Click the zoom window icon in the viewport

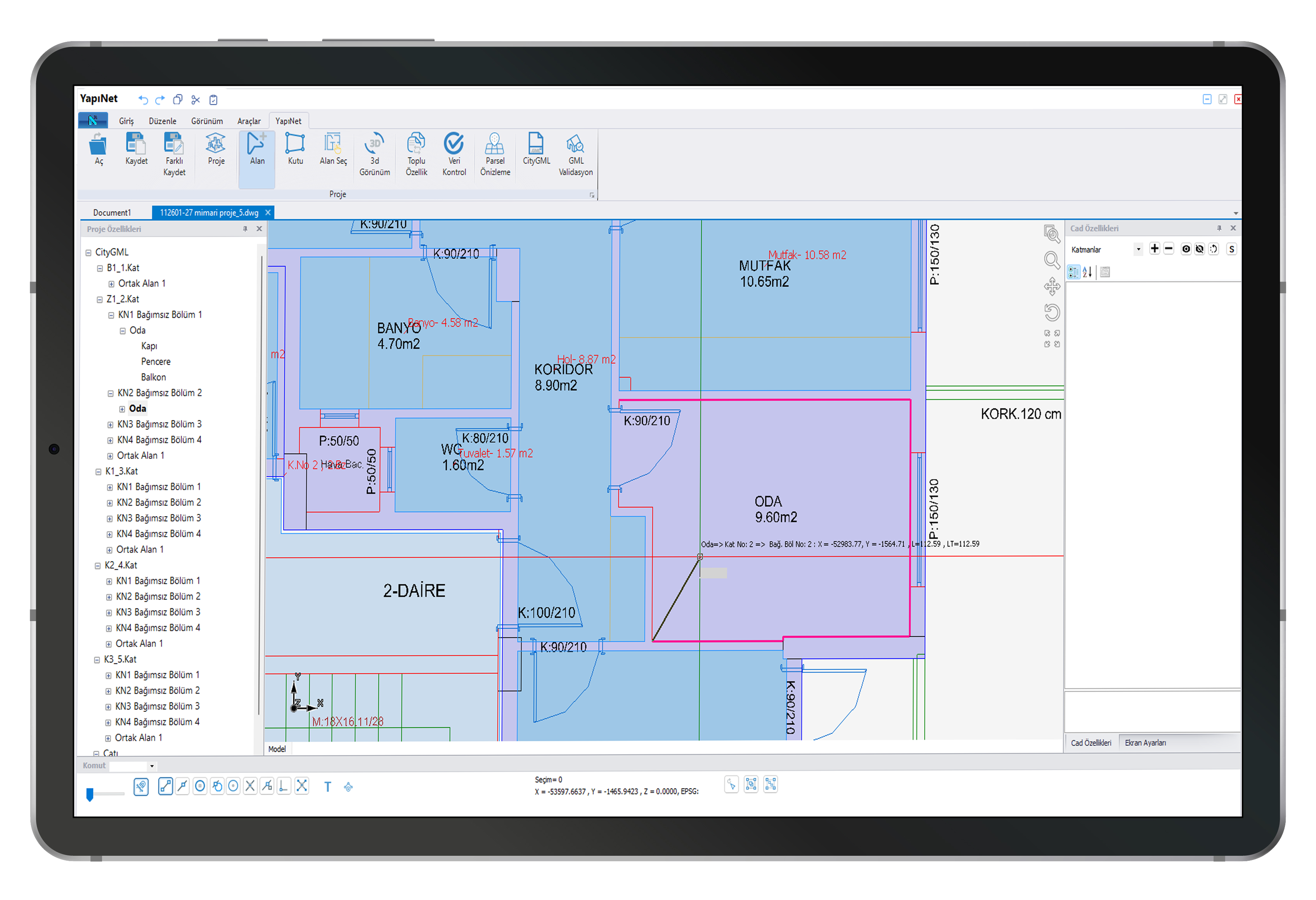[x=1051, y=234]
